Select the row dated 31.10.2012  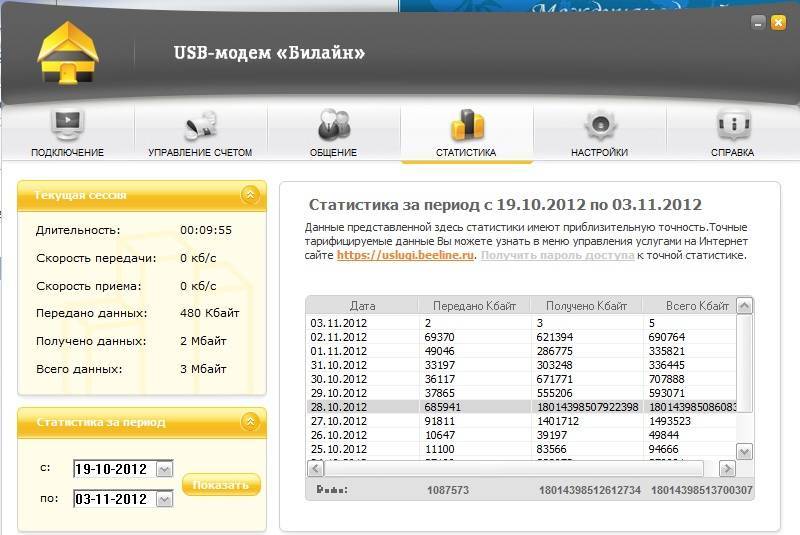pos(521,365)
